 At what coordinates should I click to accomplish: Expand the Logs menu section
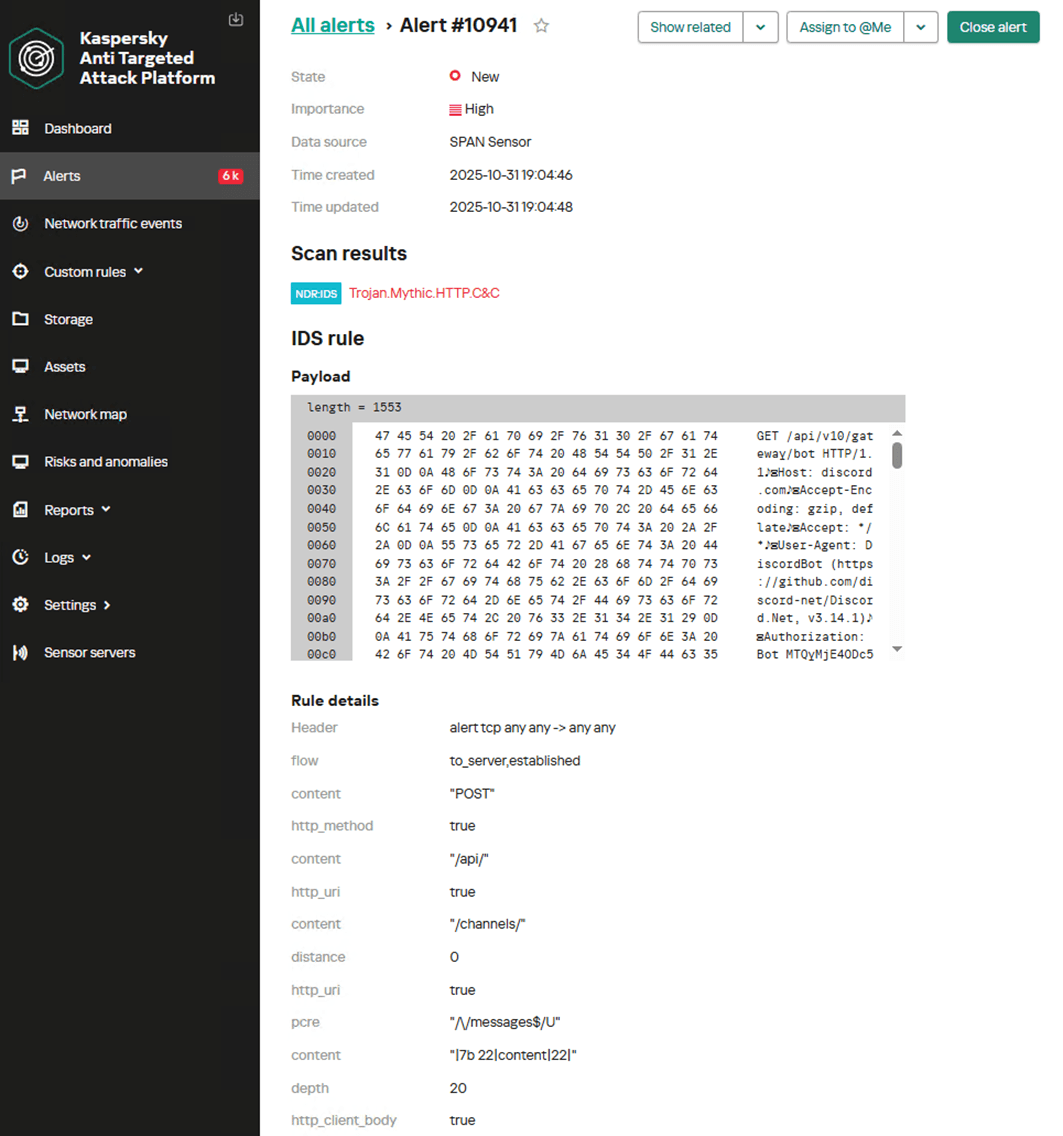click(86, 557)
